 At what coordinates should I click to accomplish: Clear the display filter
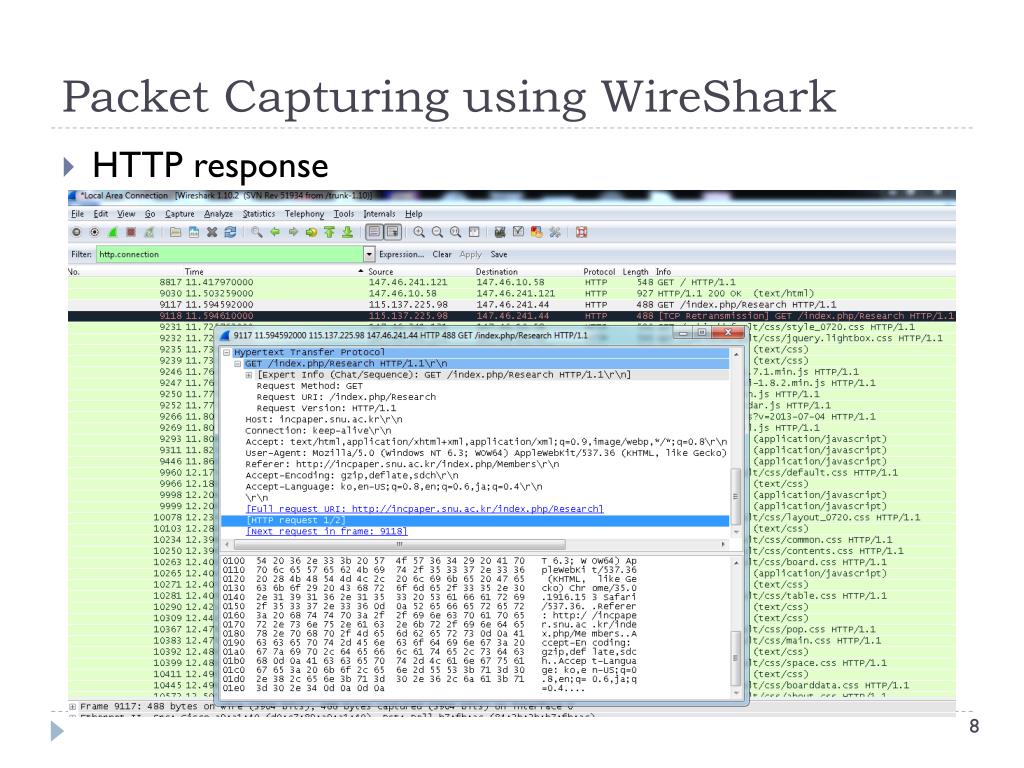coord(441,254)
